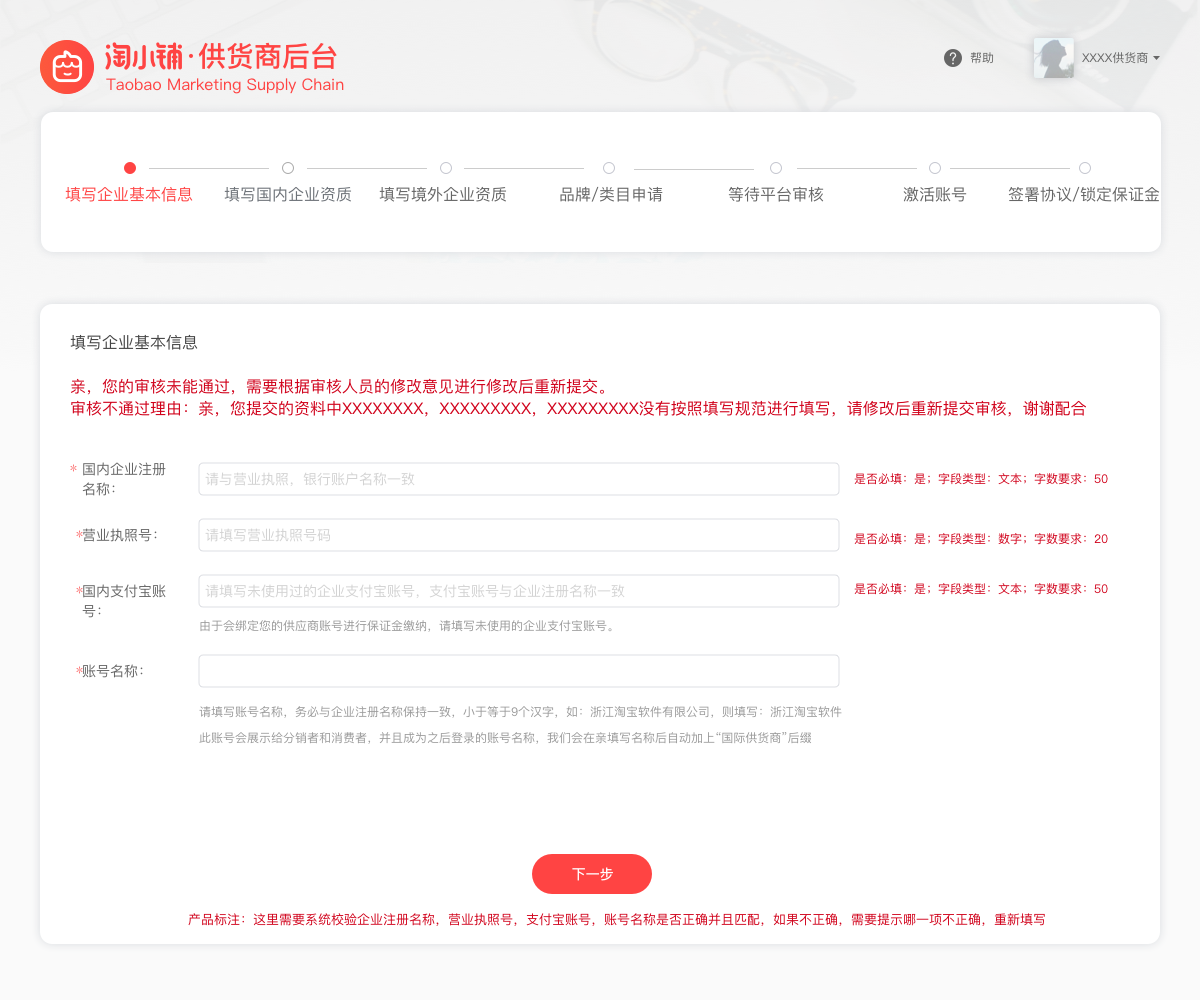This screenshot has width=1200, height=1000.
Task: Open the 帮助 help link
Action: (x=982, y=58)
